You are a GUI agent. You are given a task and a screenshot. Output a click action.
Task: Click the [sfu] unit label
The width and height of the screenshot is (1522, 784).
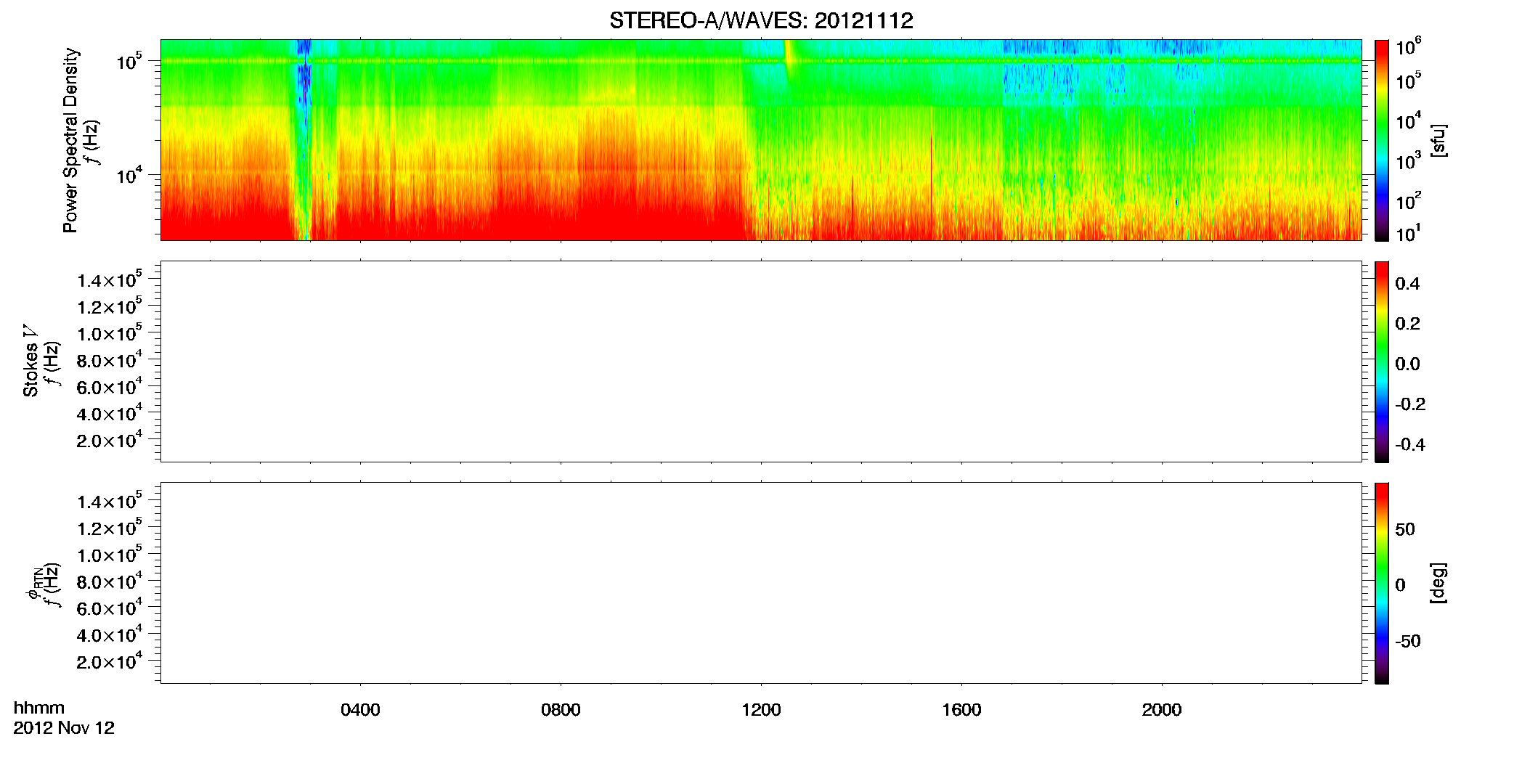pos(1438,140)
